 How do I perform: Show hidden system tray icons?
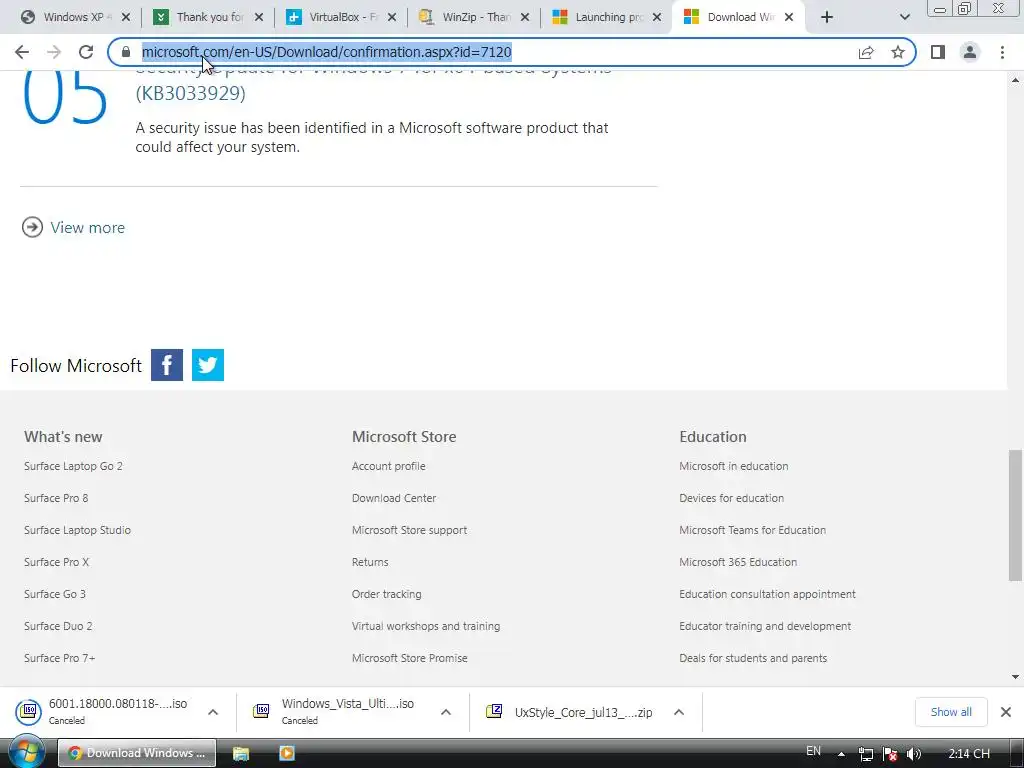click(x=842, y=754)
